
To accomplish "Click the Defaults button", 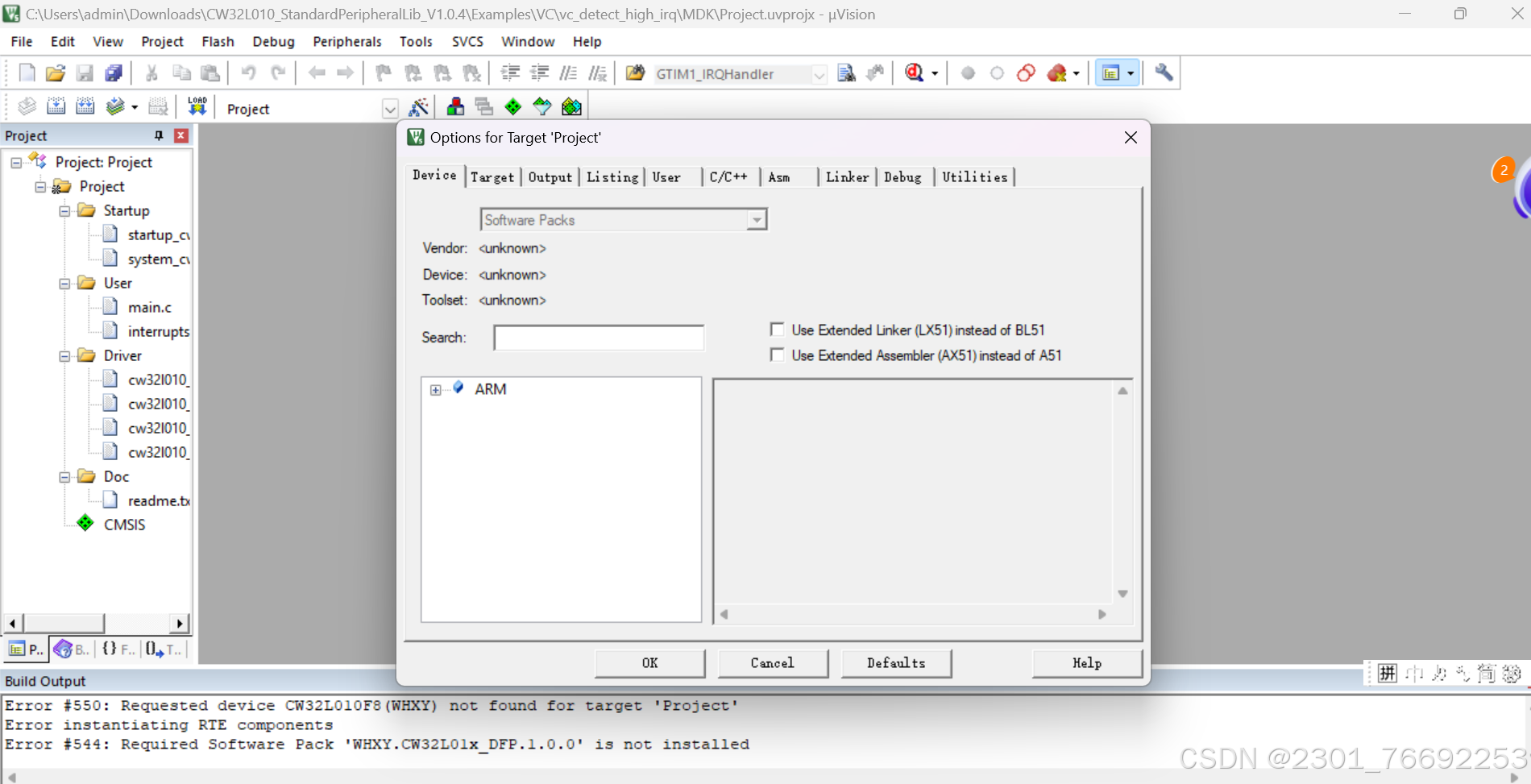I will 896,663.
